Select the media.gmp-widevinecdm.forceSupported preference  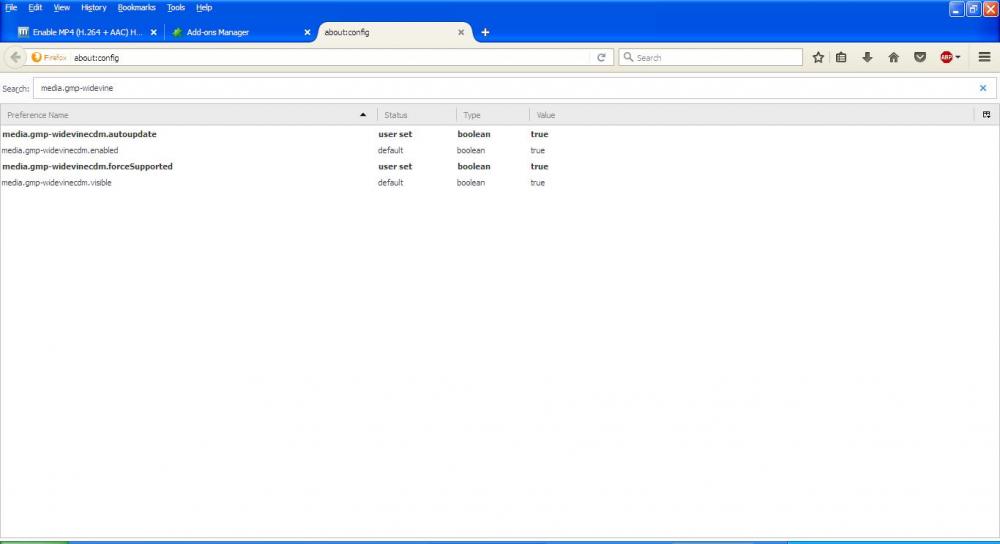point(87,166)
